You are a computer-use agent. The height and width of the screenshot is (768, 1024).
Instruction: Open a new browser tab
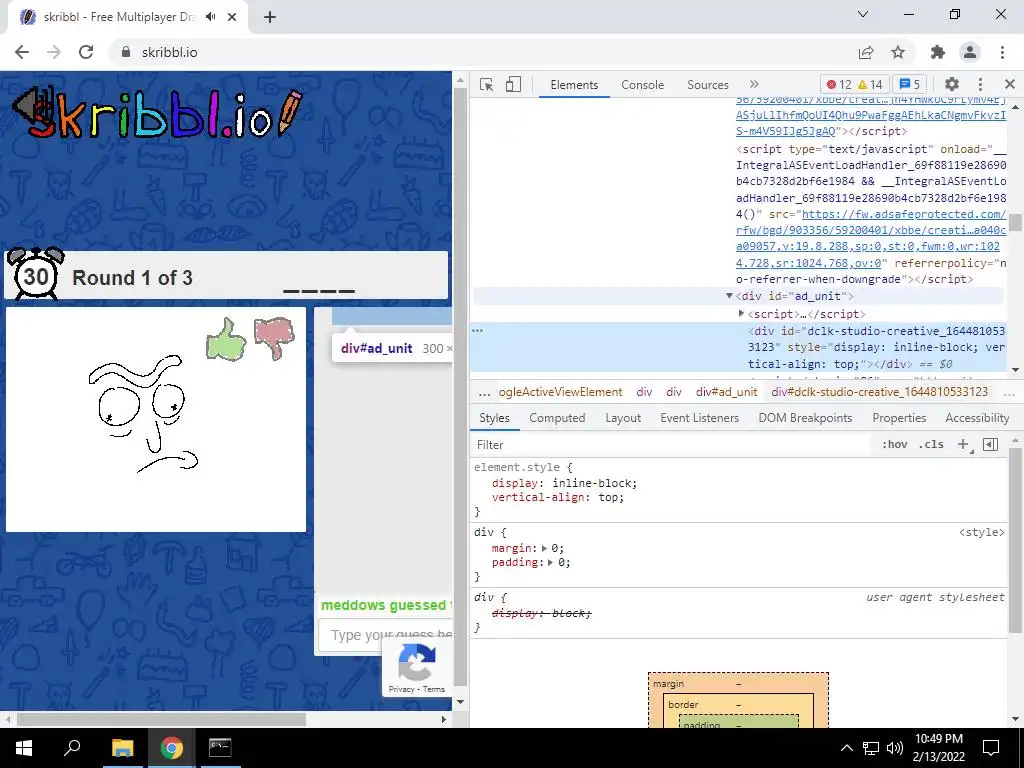270,17
